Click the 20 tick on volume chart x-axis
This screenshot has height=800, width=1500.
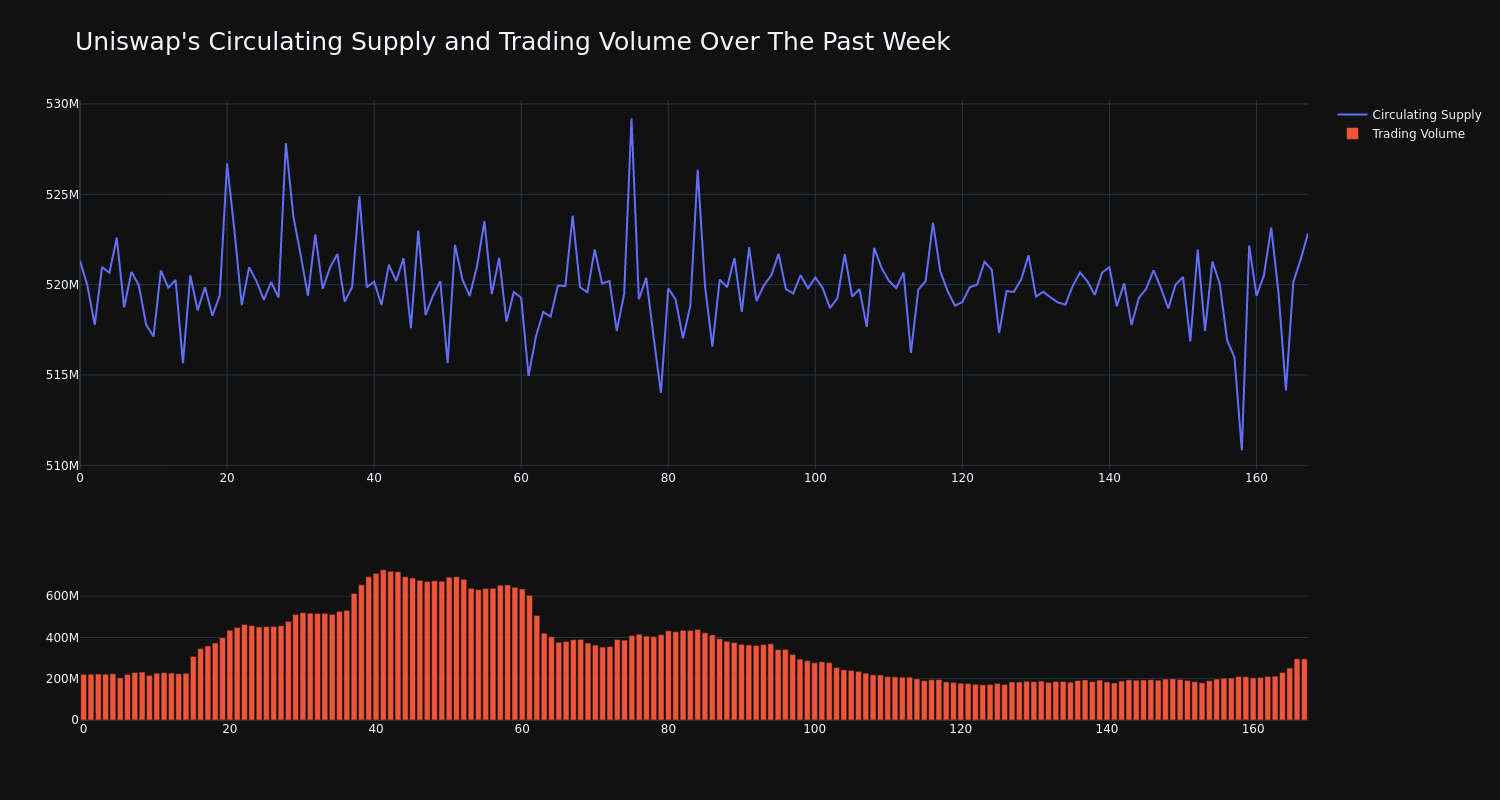point(230,729)
